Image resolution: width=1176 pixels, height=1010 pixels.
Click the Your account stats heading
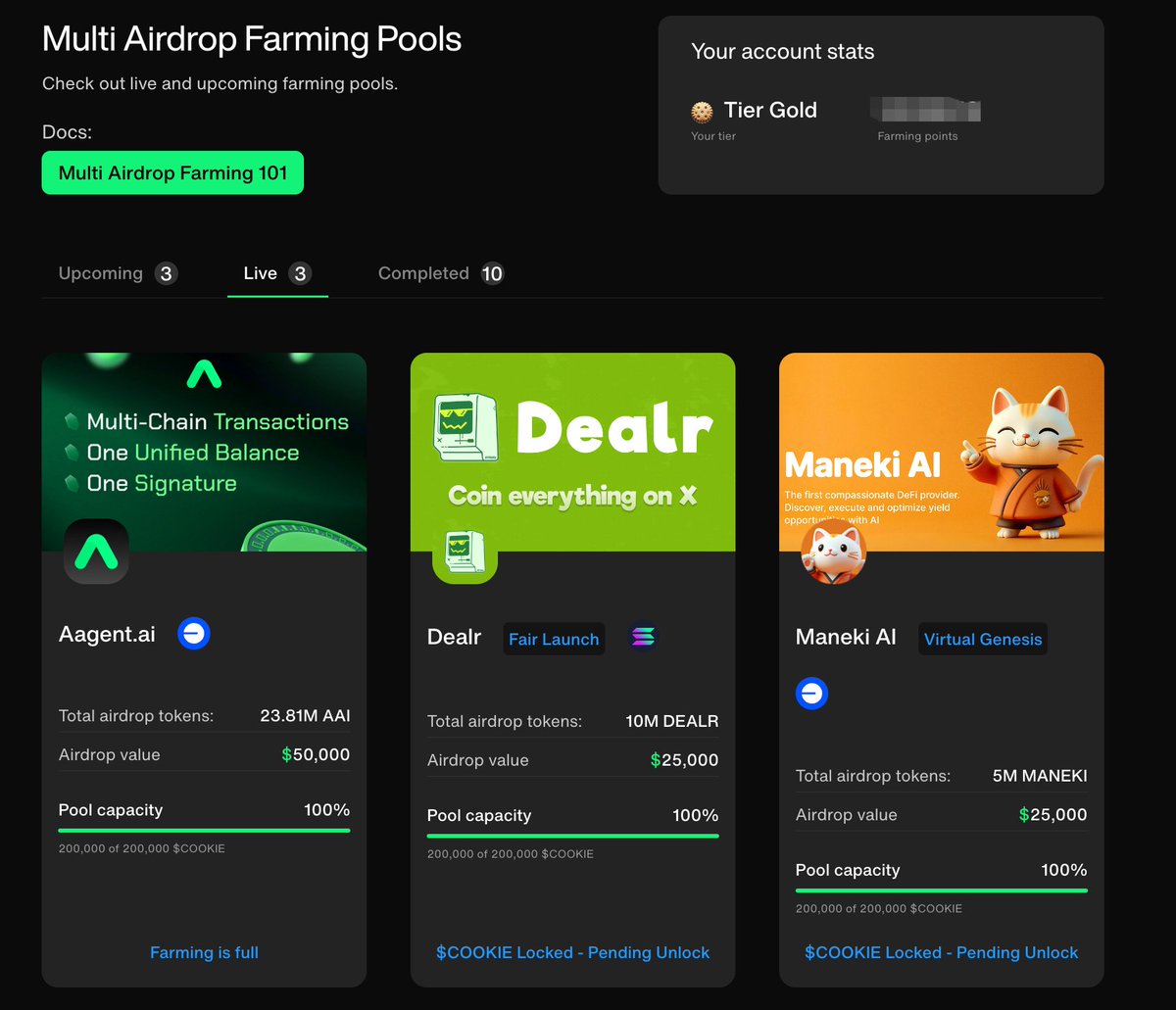[x=783, y=52]
